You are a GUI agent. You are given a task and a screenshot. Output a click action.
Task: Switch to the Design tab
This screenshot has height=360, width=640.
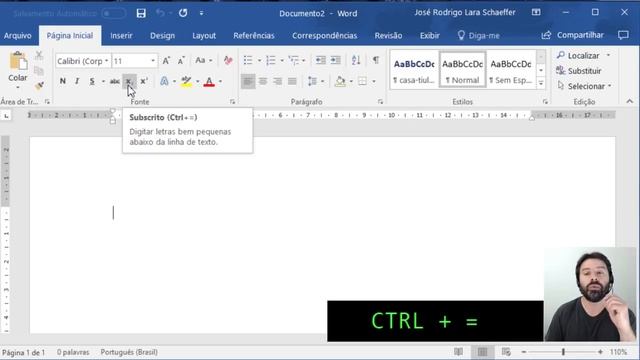162,36
